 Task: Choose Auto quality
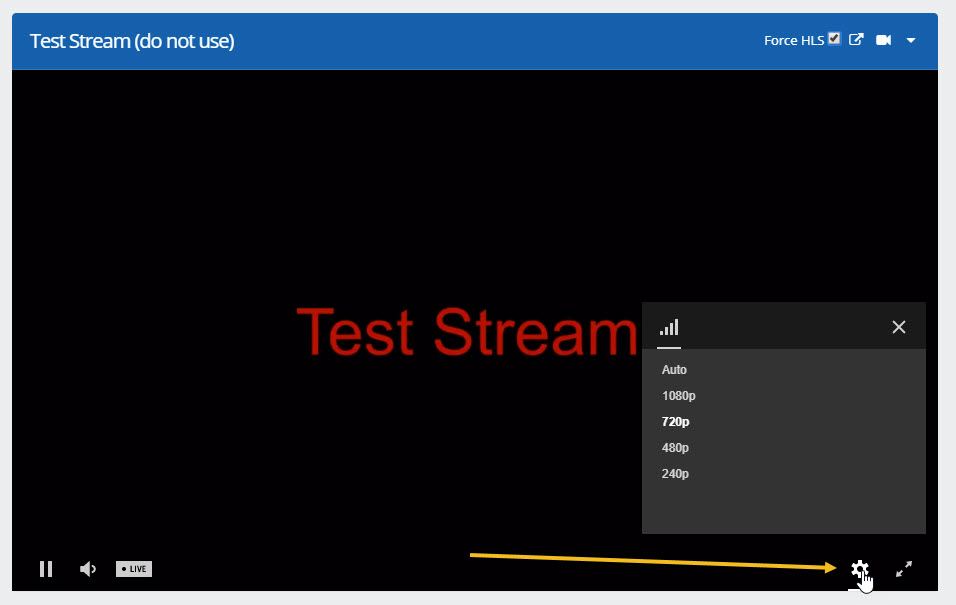click(x=674, y=370)
